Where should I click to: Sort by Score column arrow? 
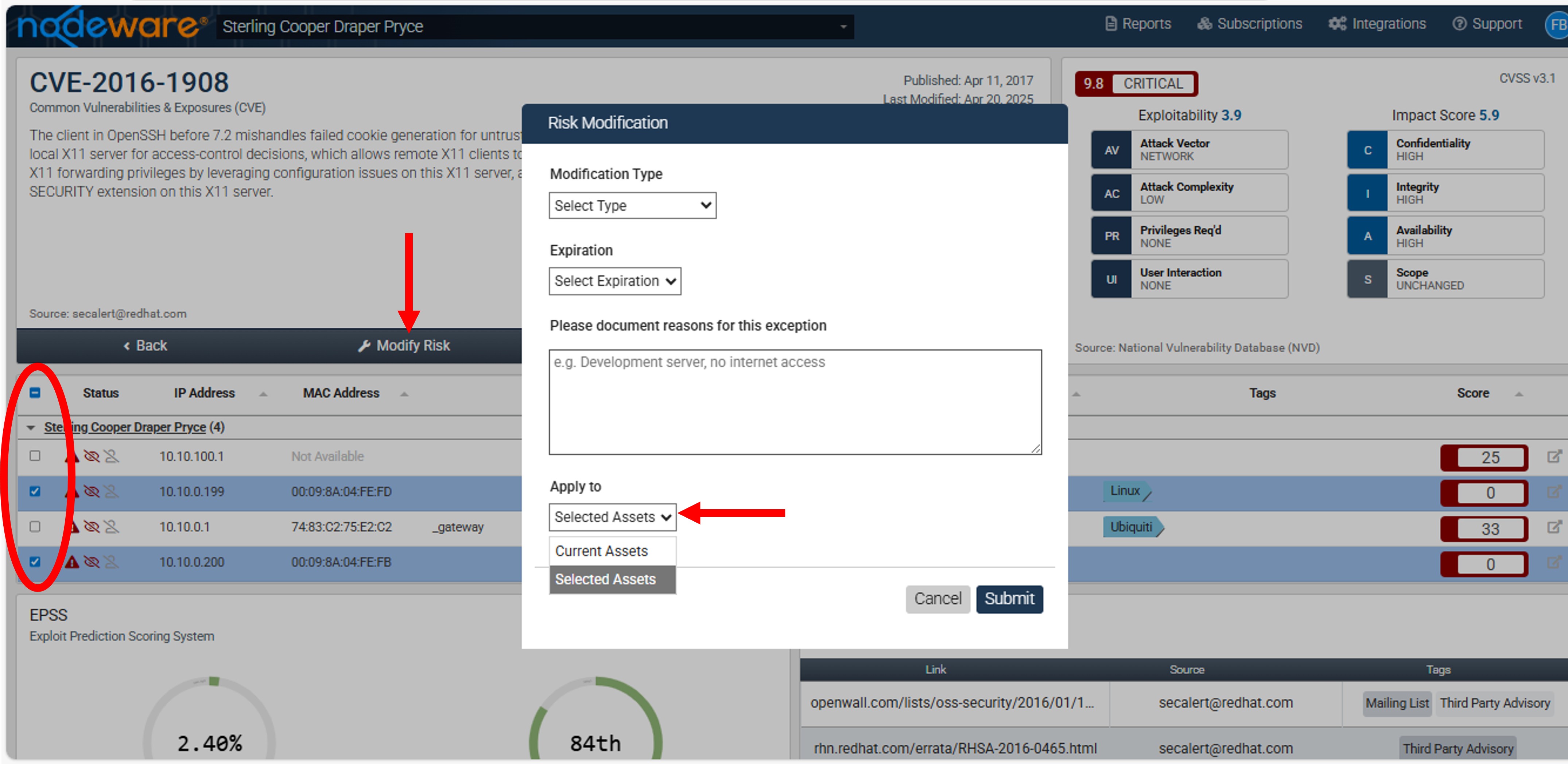click(x=1519, y=394)
